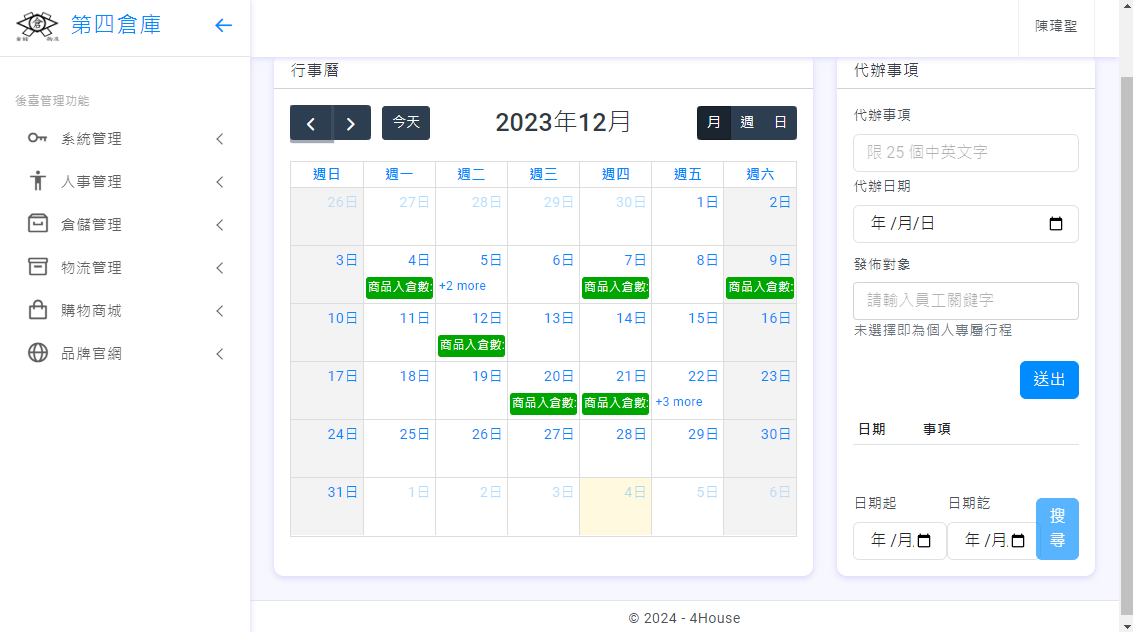The height and width of the screenshot is (632, 1133).
Task: Switch calendar to 週 view
Action: tap(747, 123)
